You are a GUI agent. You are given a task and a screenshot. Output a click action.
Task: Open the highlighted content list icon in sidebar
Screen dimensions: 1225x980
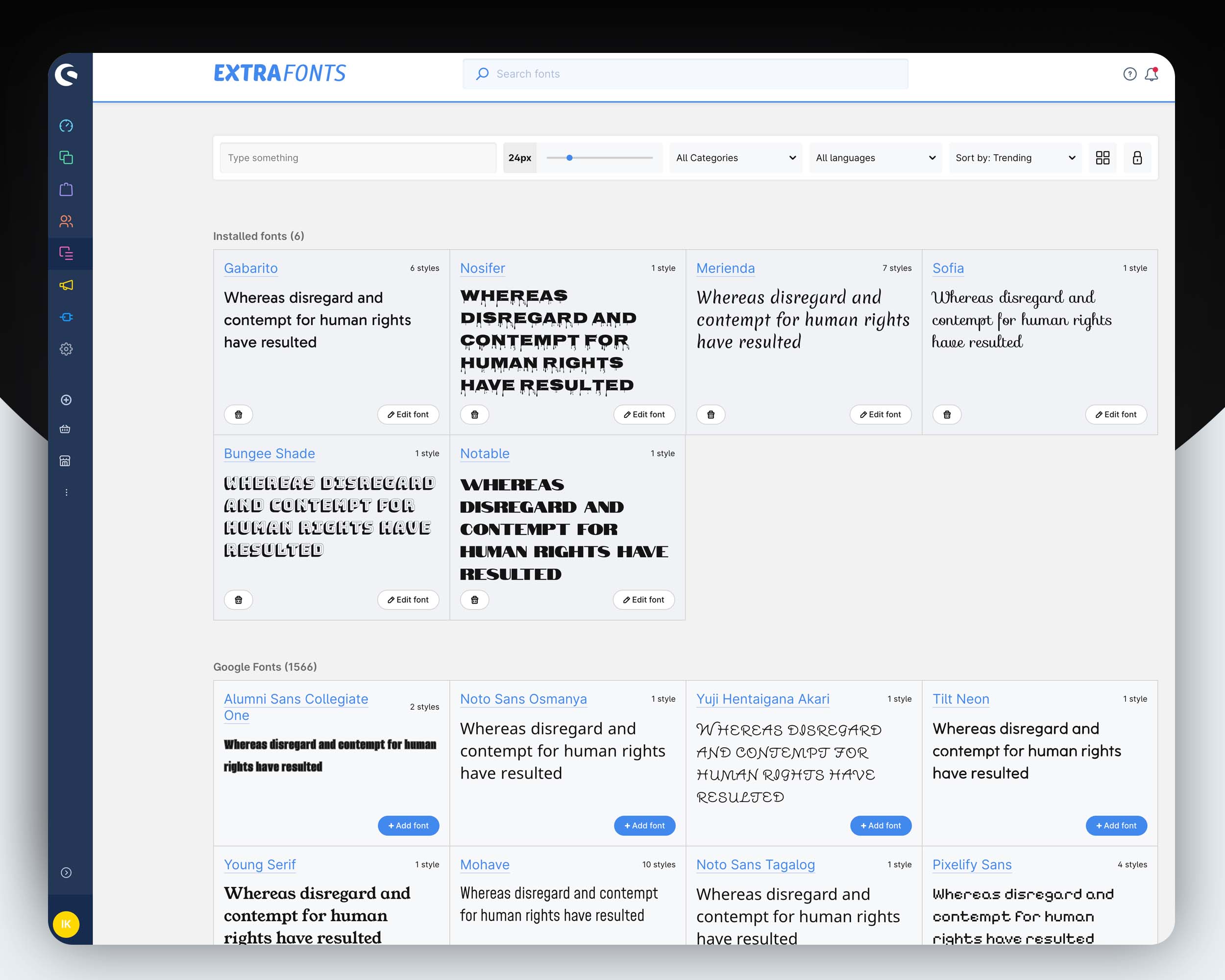coord(66,253)
